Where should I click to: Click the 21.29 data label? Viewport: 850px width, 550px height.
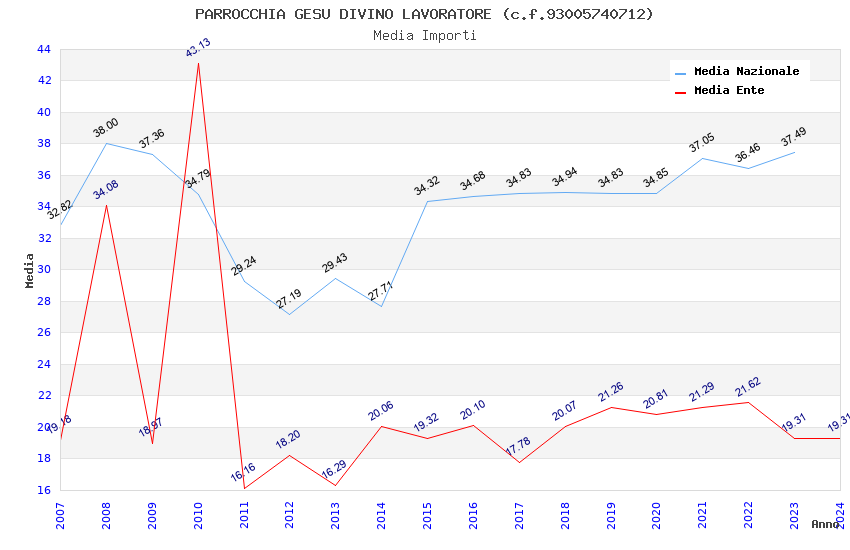701,392
